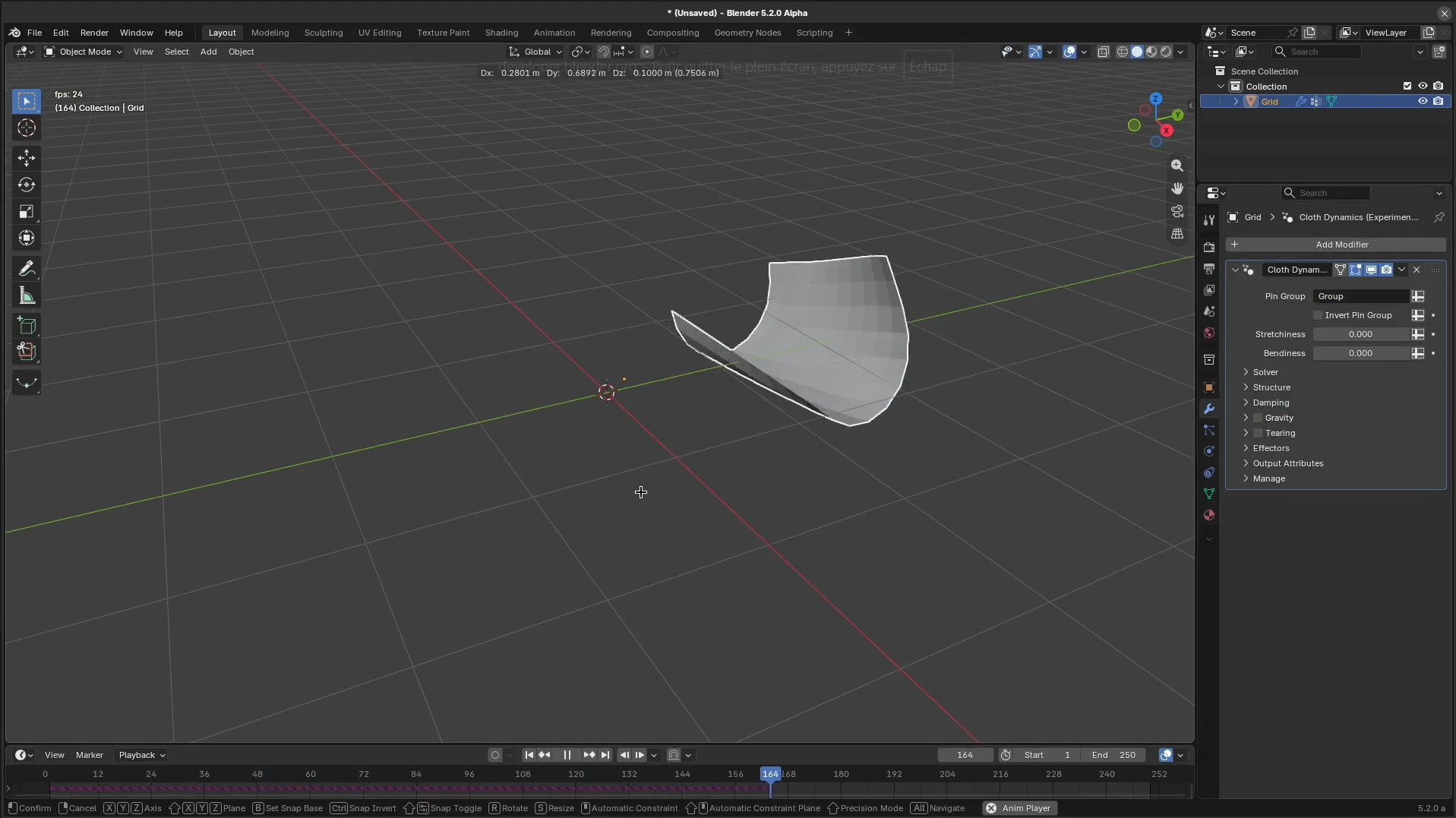The image size is (1456, 818).
Task: Open the Render properties tab
Action: (1209, 248)
